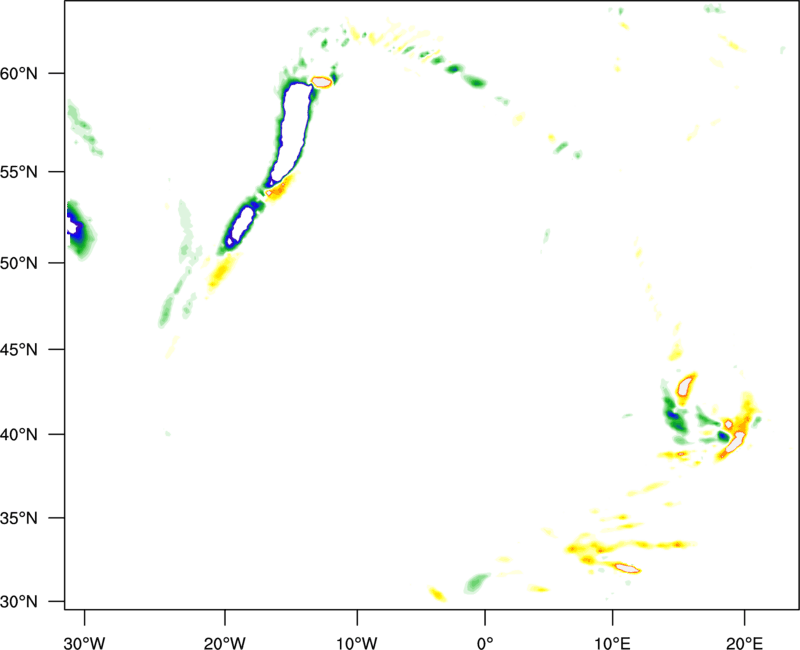Image resolution: width=800 pixels, height=650 pixels.
Task: Click the 60°N latitude label
Action: pyautogui.click(x=19, y=74)
